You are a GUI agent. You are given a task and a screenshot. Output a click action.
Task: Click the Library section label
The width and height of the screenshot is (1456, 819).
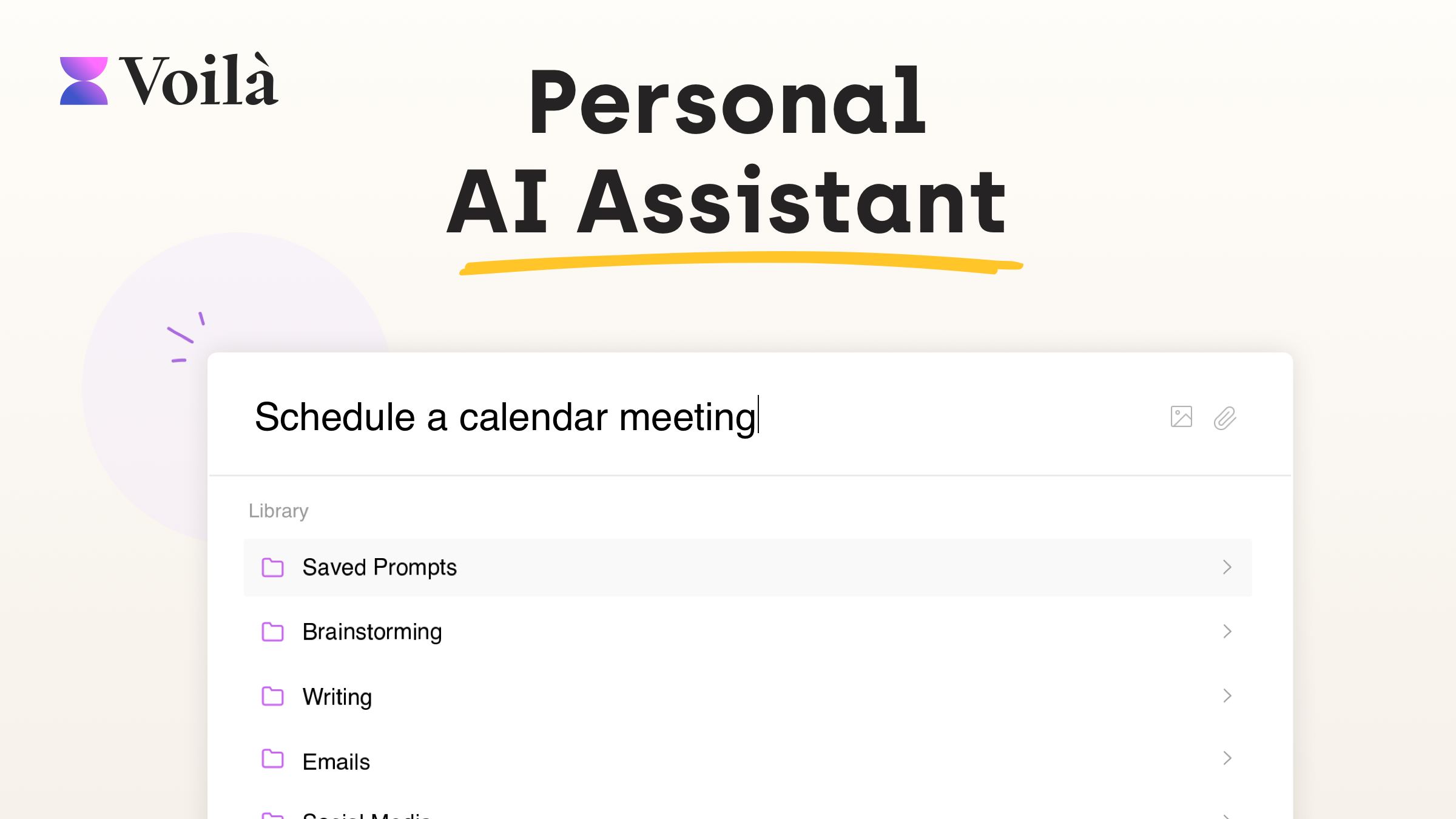point(278,511)
